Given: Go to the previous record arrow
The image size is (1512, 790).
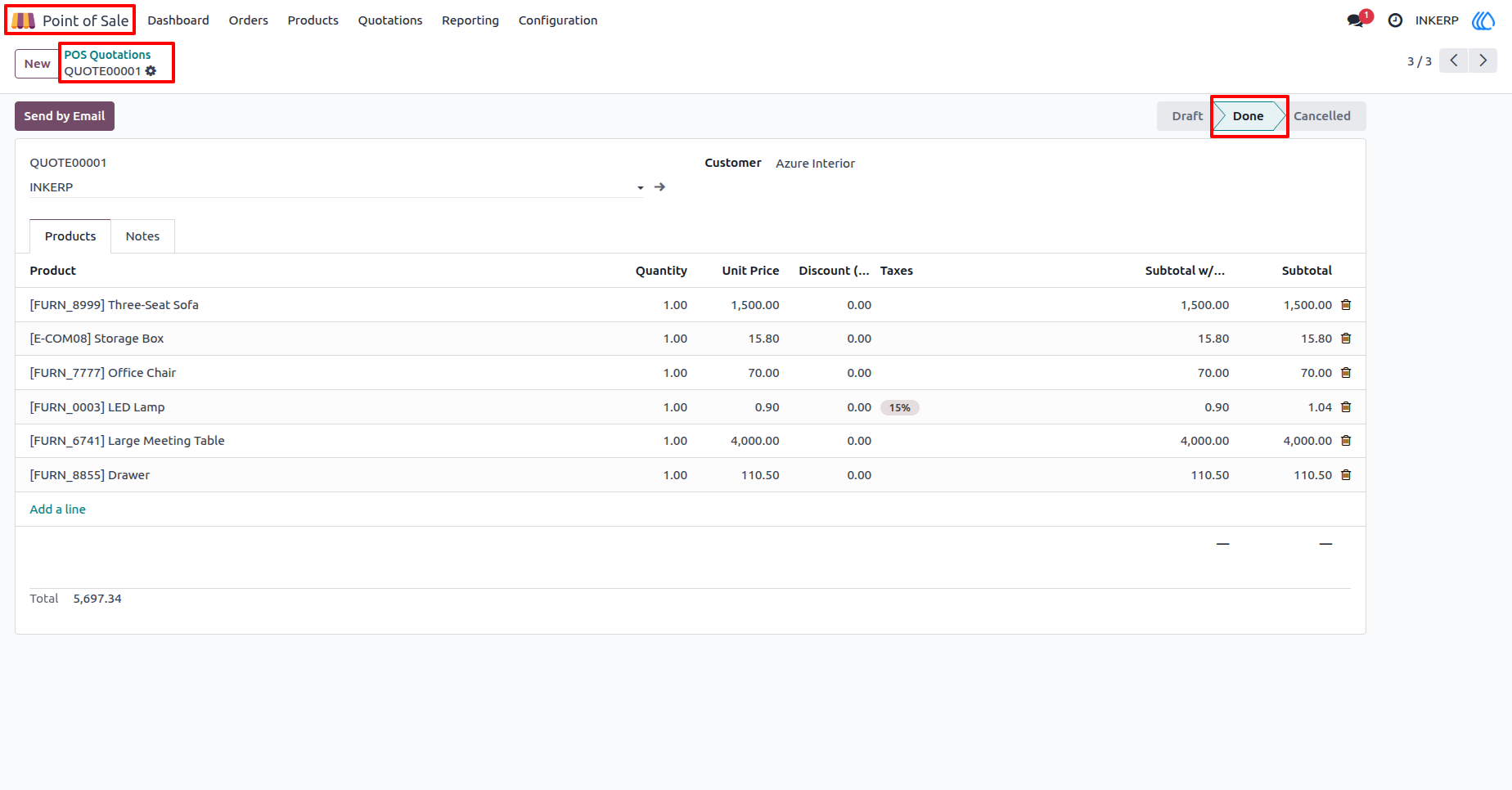Looking at the screenshot, I should click(1454, 61).
